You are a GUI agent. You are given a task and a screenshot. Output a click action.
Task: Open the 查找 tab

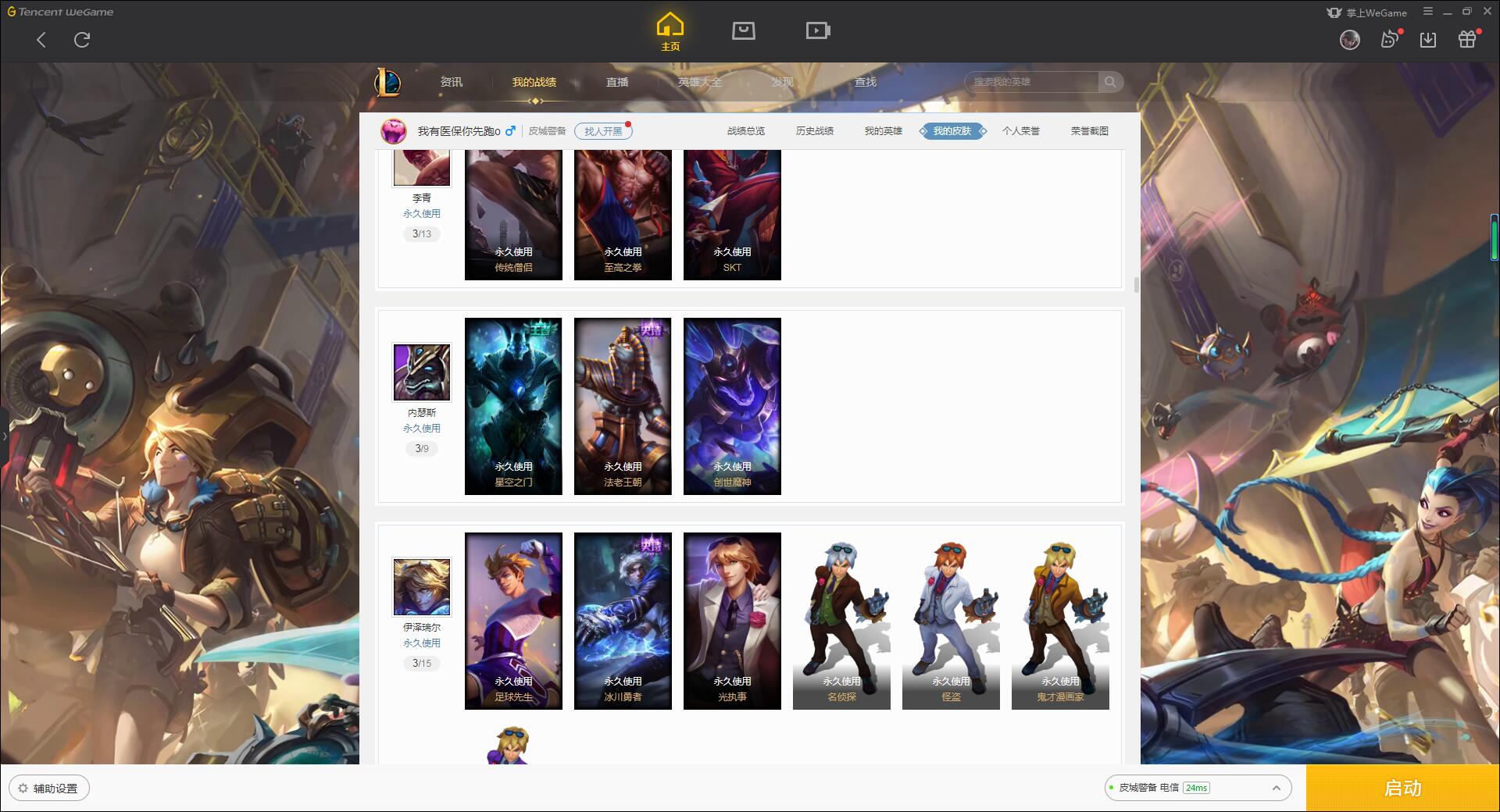coord(866,82)
